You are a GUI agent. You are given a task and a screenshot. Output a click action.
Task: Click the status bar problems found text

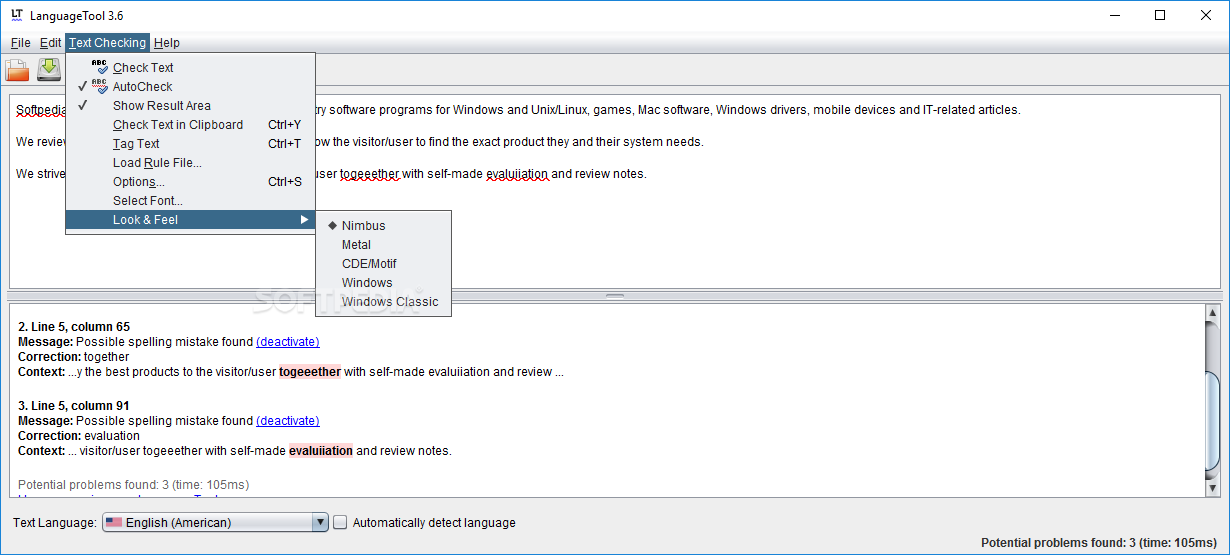point(1099,543)
